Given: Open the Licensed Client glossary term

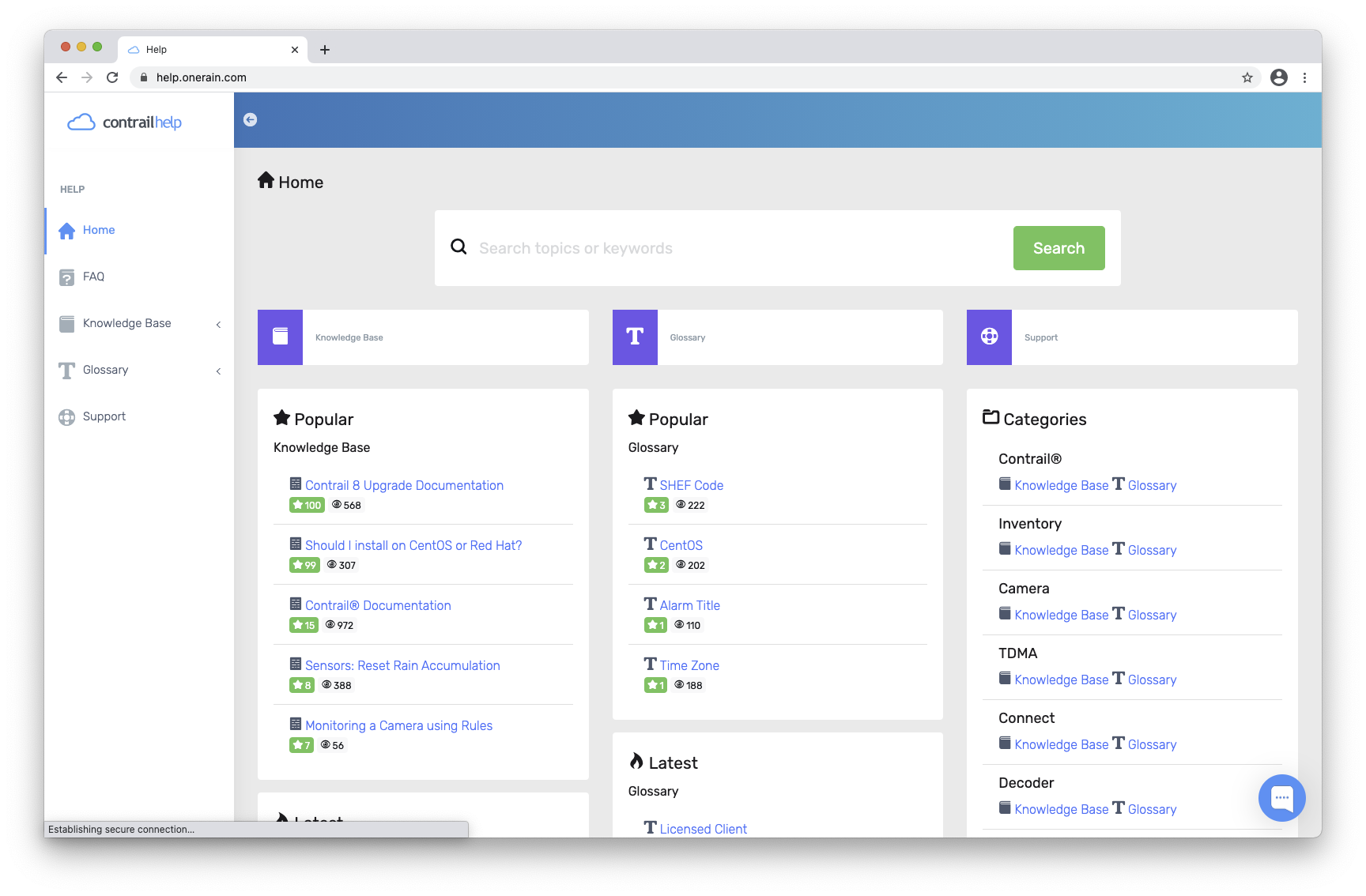Looking at the screenshot, I should pos(704,829).
